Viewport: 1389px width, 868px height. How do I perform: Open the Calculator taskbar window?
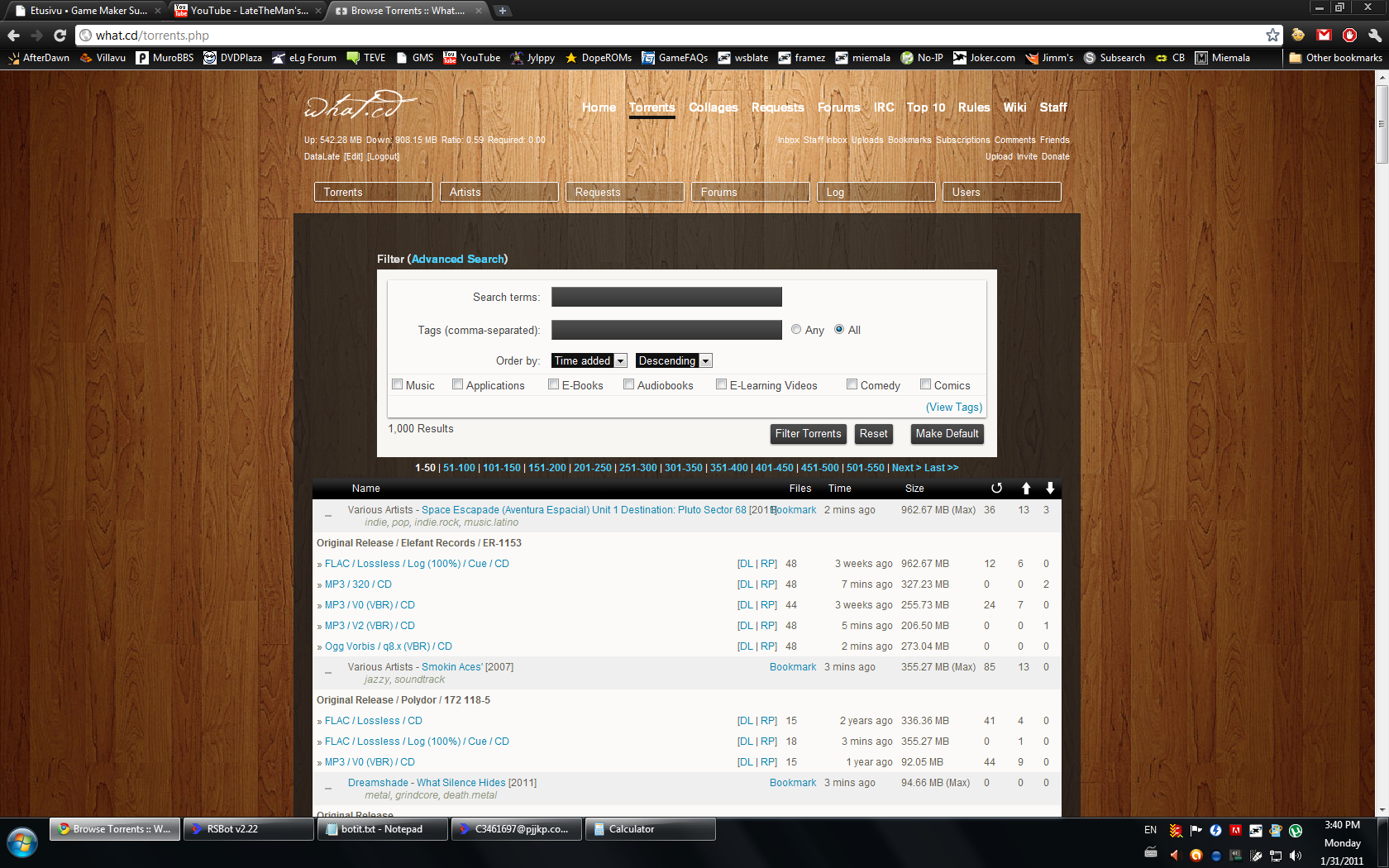(650, 829)
